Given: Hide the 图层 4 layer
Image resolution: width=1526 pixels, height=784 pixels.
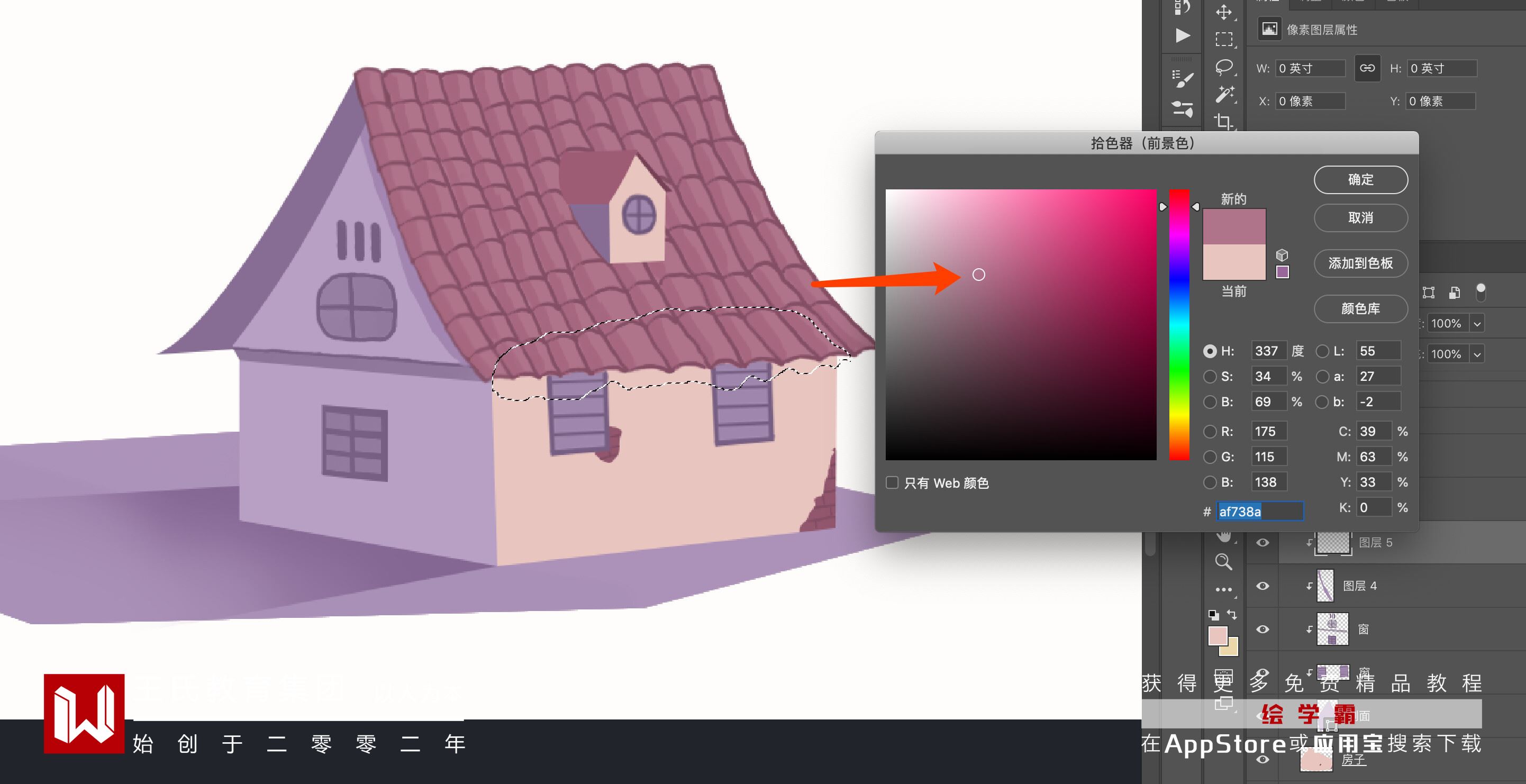Looking at the screenshot, I should 1262,586.
